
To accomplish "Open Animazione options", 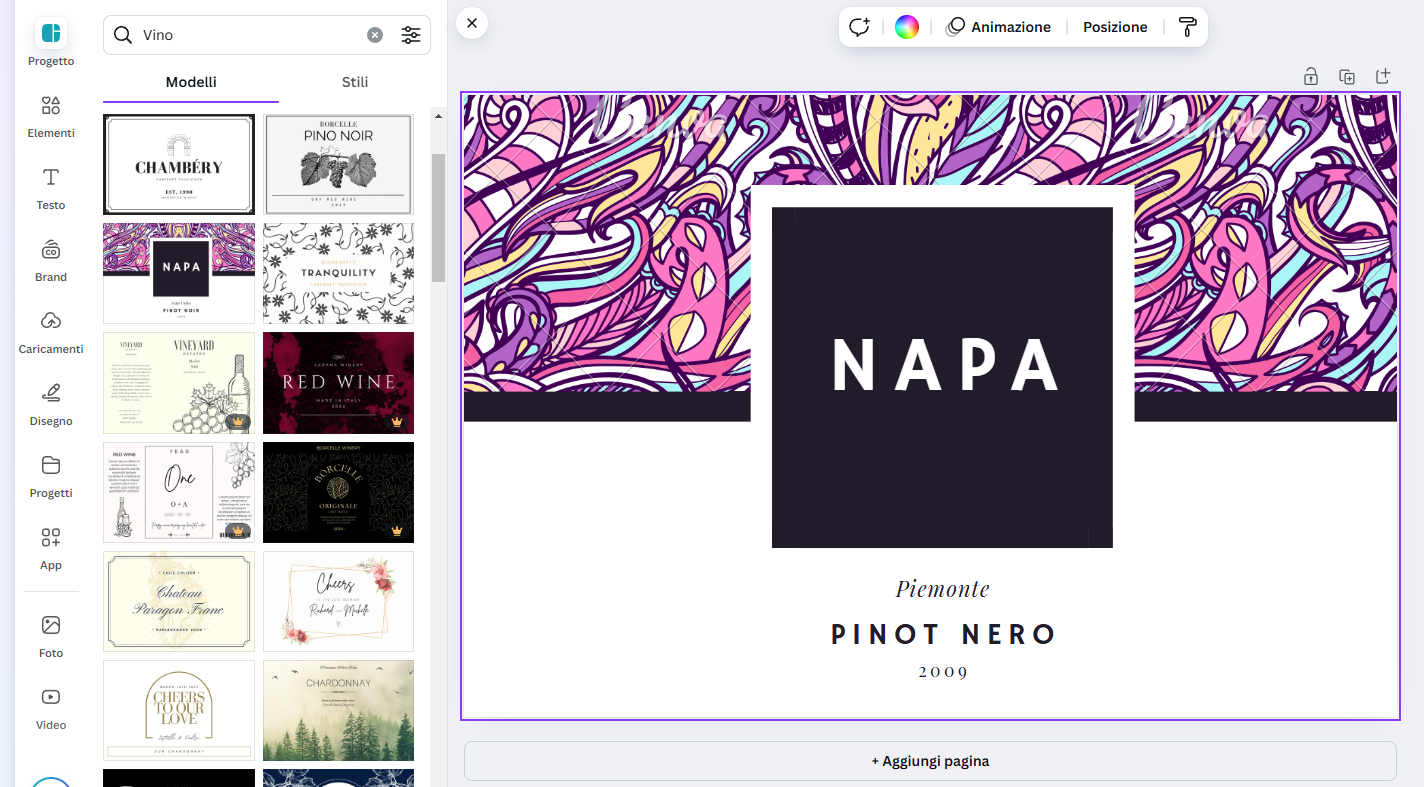I will click(999, 27).
